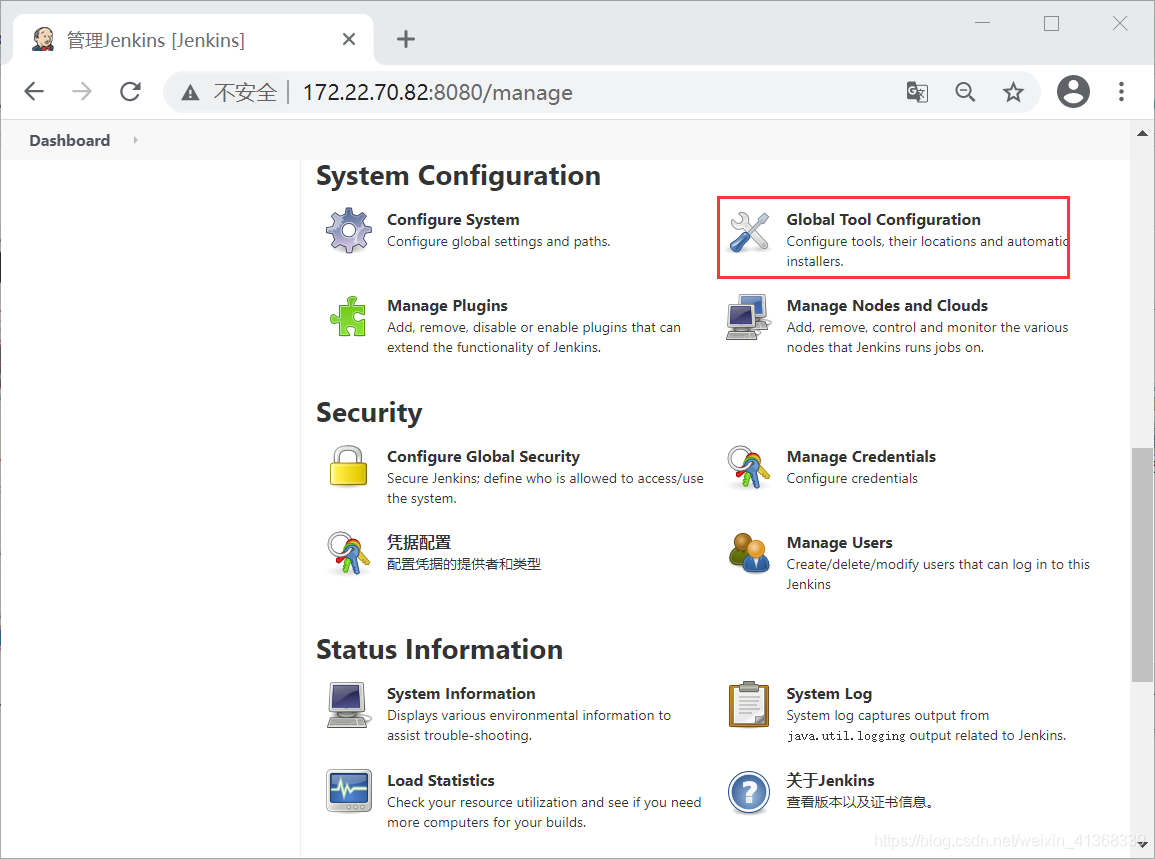This screenshot has width=1155, height=859.
Task: Go back with the browser back arrow
Action: point(34,91)
